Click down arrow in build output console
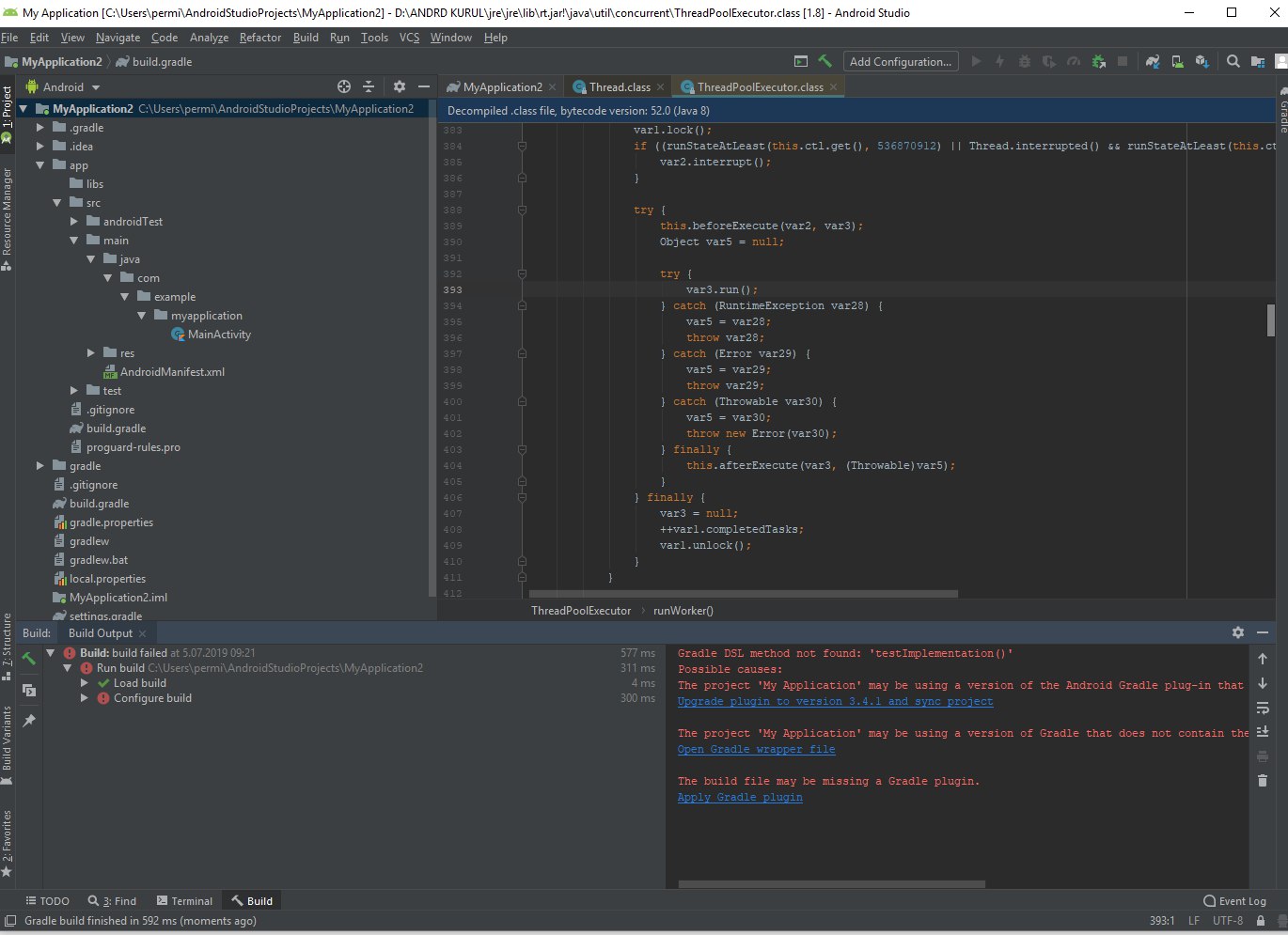The height and width of the screenshot is (935, 1288). click(1263, 683)
